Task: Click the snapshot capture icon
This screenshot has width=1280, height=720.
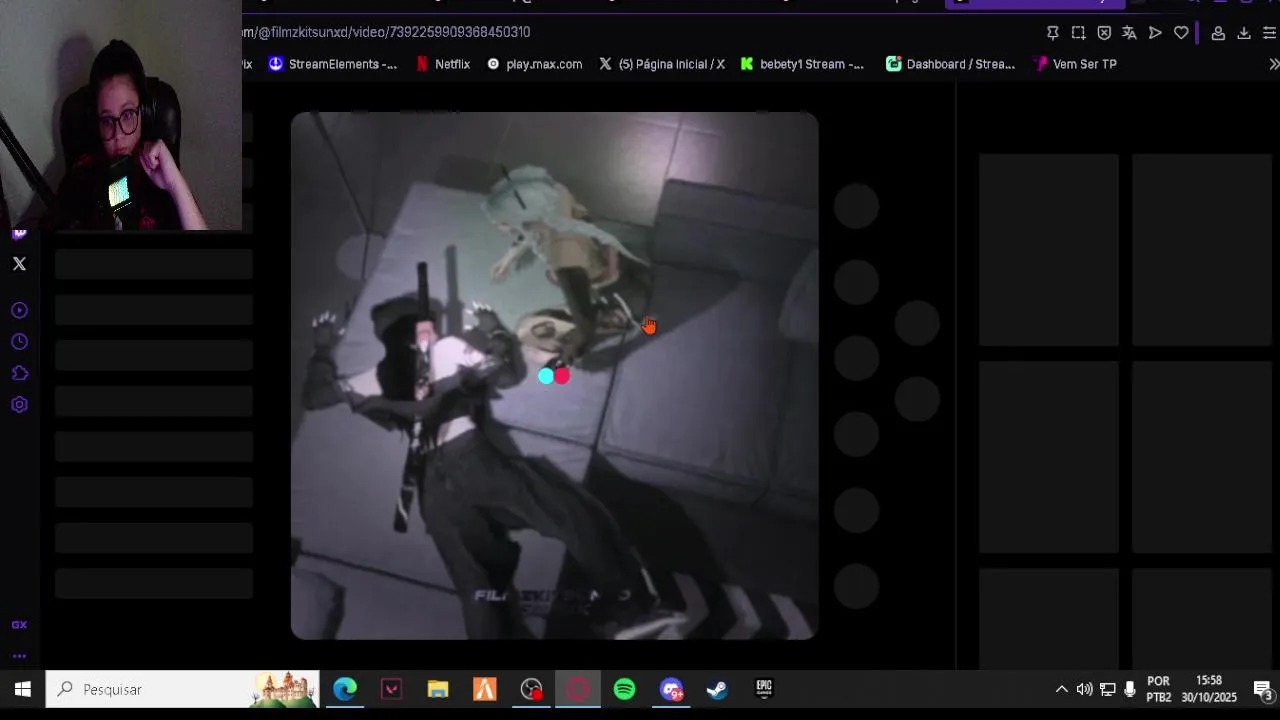Action: (1078, 33)
